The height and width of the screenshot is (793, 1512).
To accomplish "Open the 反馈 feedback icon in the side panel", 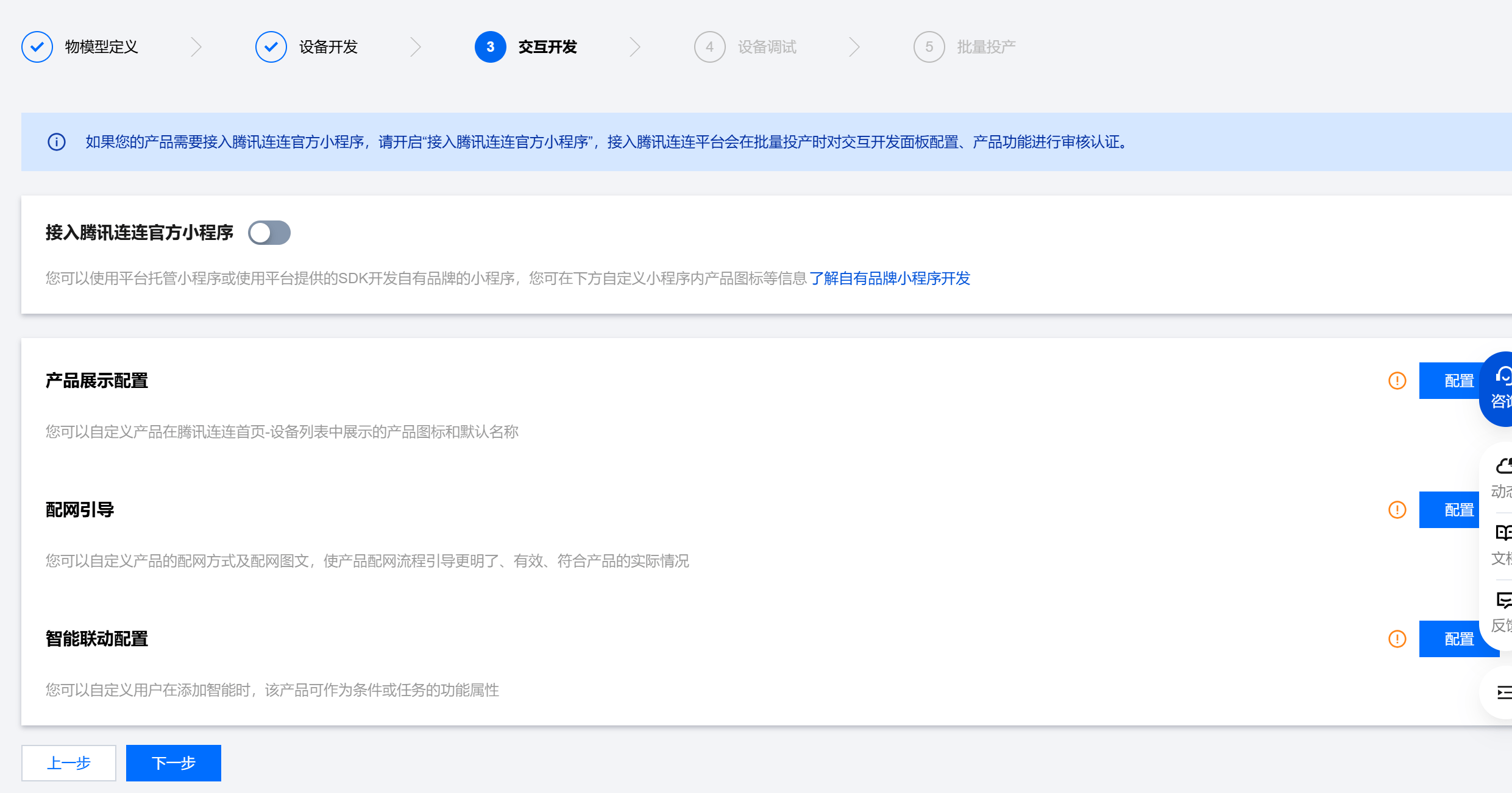I will point(1503,601).
